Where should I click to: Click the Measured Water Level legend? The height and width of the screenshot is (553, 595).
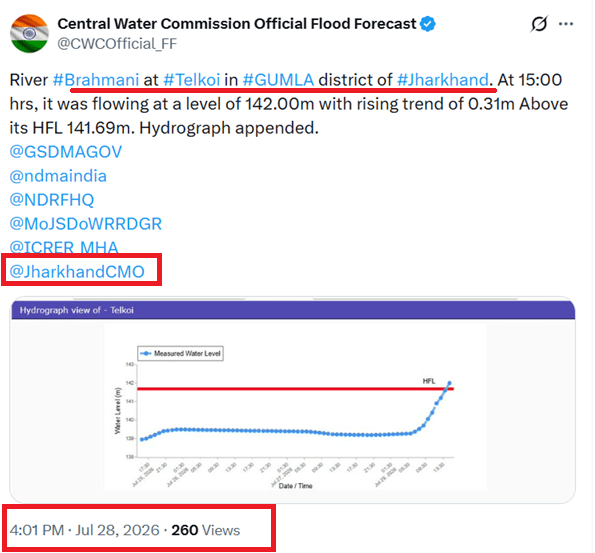pyautogui.click(x=180, y=353)
